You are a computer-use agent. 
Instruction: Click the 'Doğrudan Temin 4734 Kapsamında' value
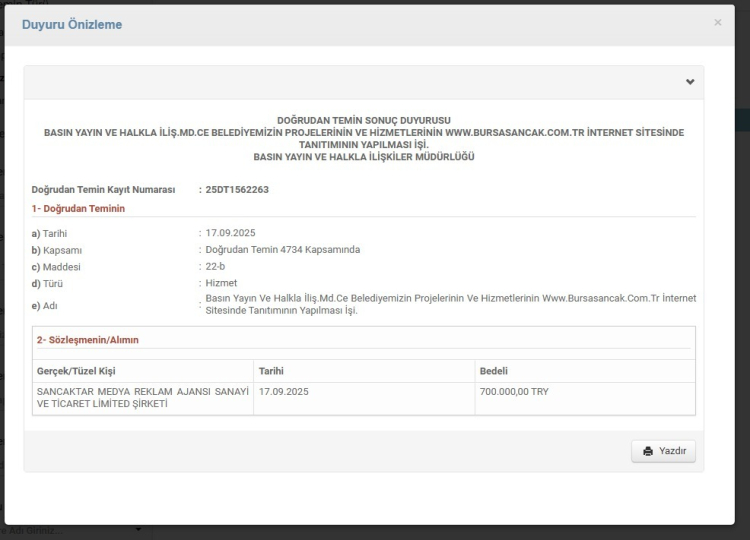pyautogui.click(x=282, y=249)
